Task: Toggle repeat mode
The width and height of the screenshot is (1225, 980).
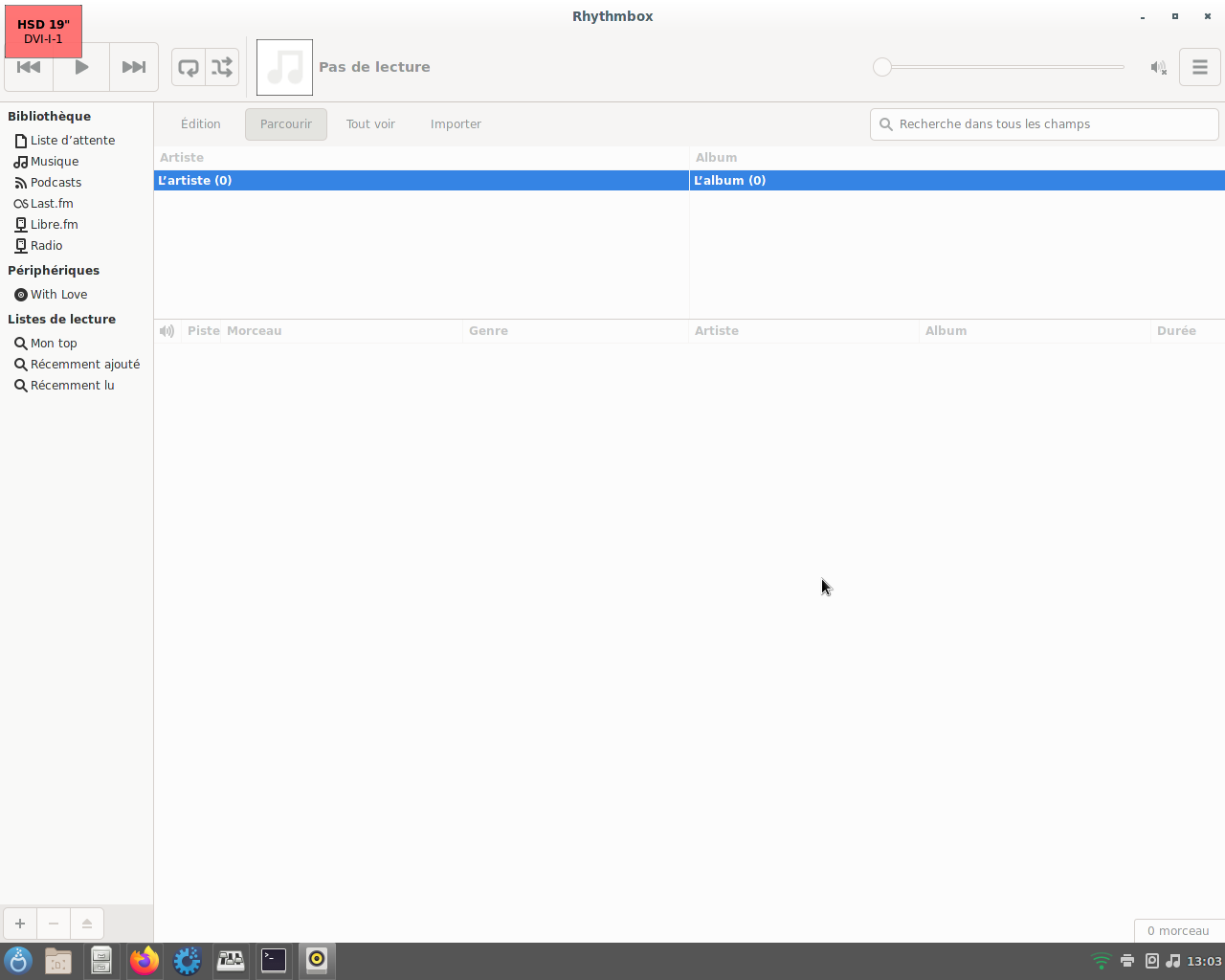Action: coord(189,67)
